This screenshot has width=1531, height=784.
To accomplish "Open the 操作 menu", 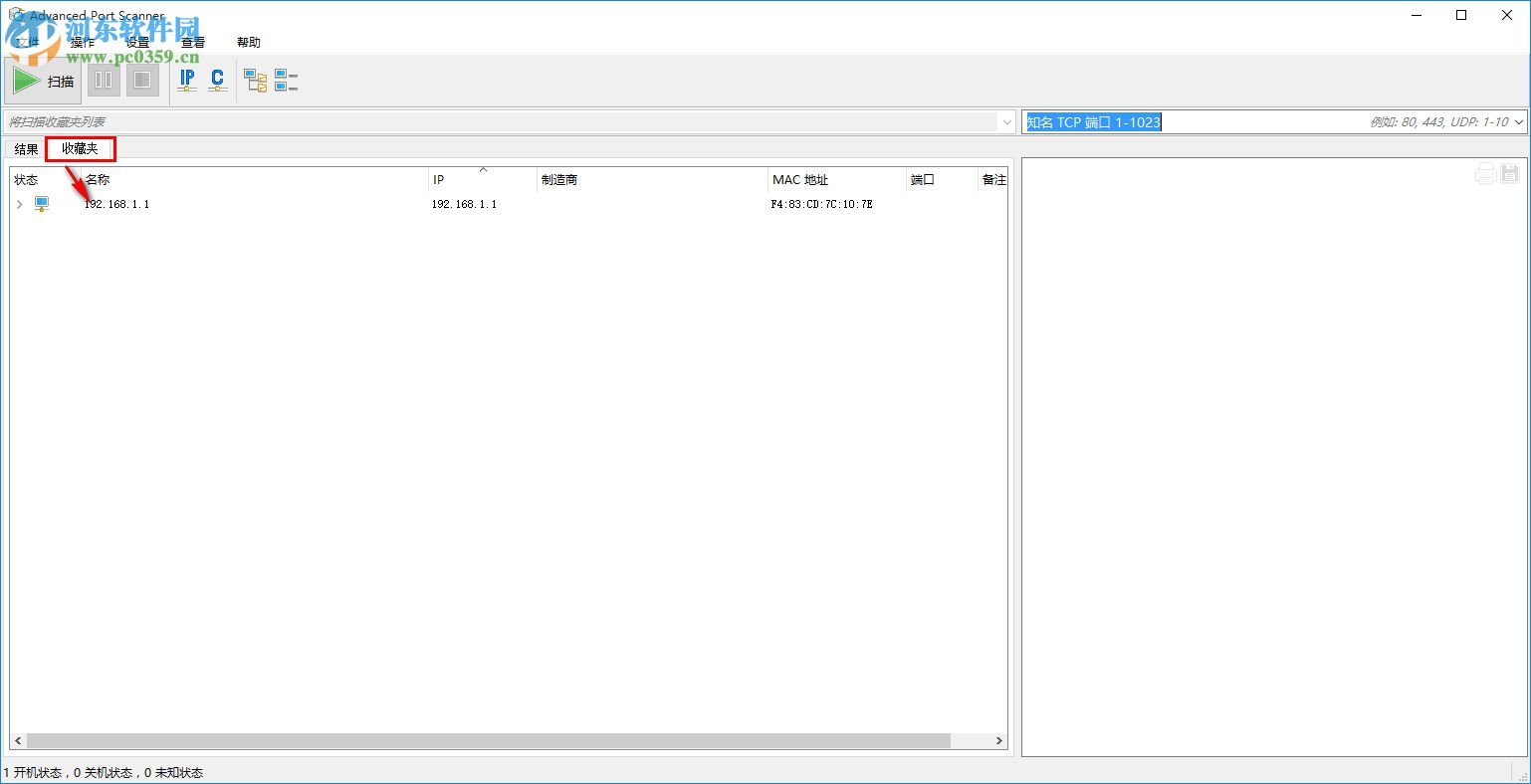I will click(x=83, y=43).
